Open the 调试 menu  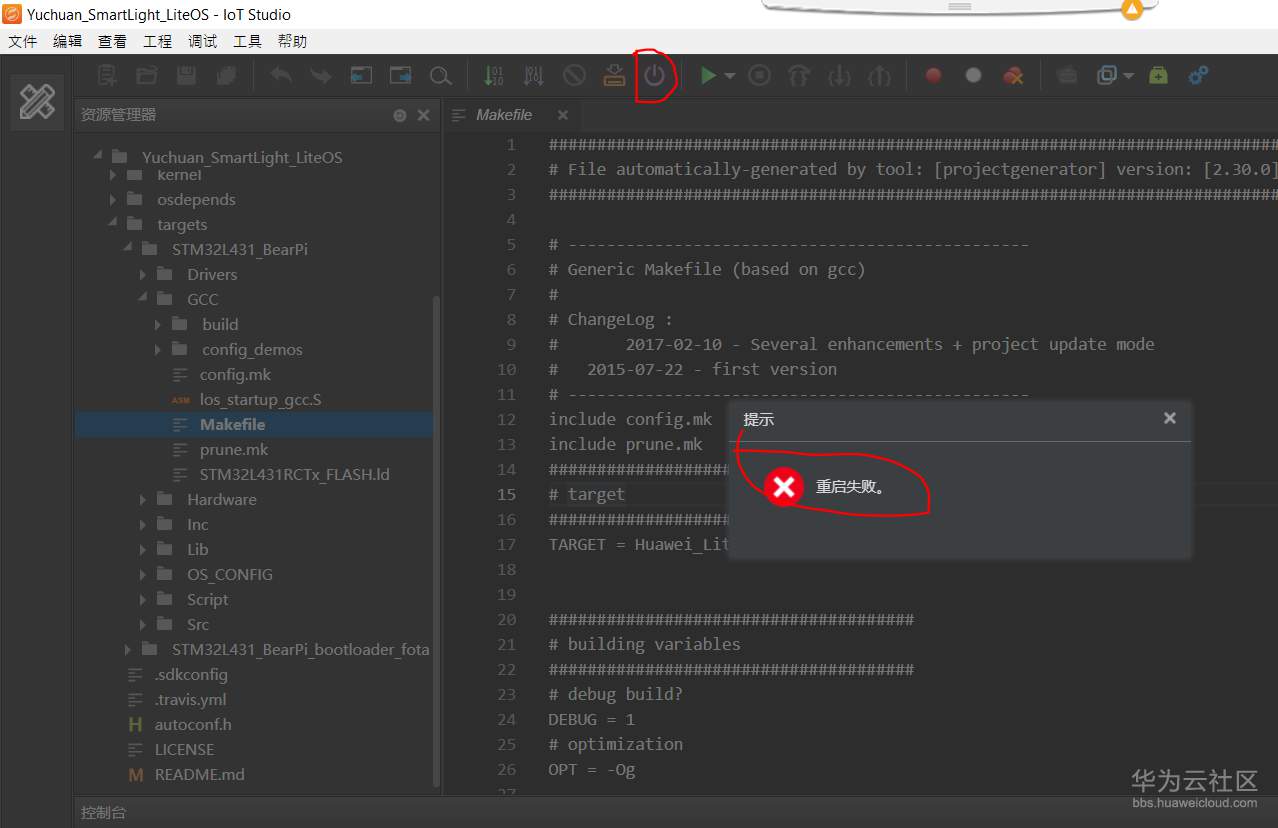(202, 41)
